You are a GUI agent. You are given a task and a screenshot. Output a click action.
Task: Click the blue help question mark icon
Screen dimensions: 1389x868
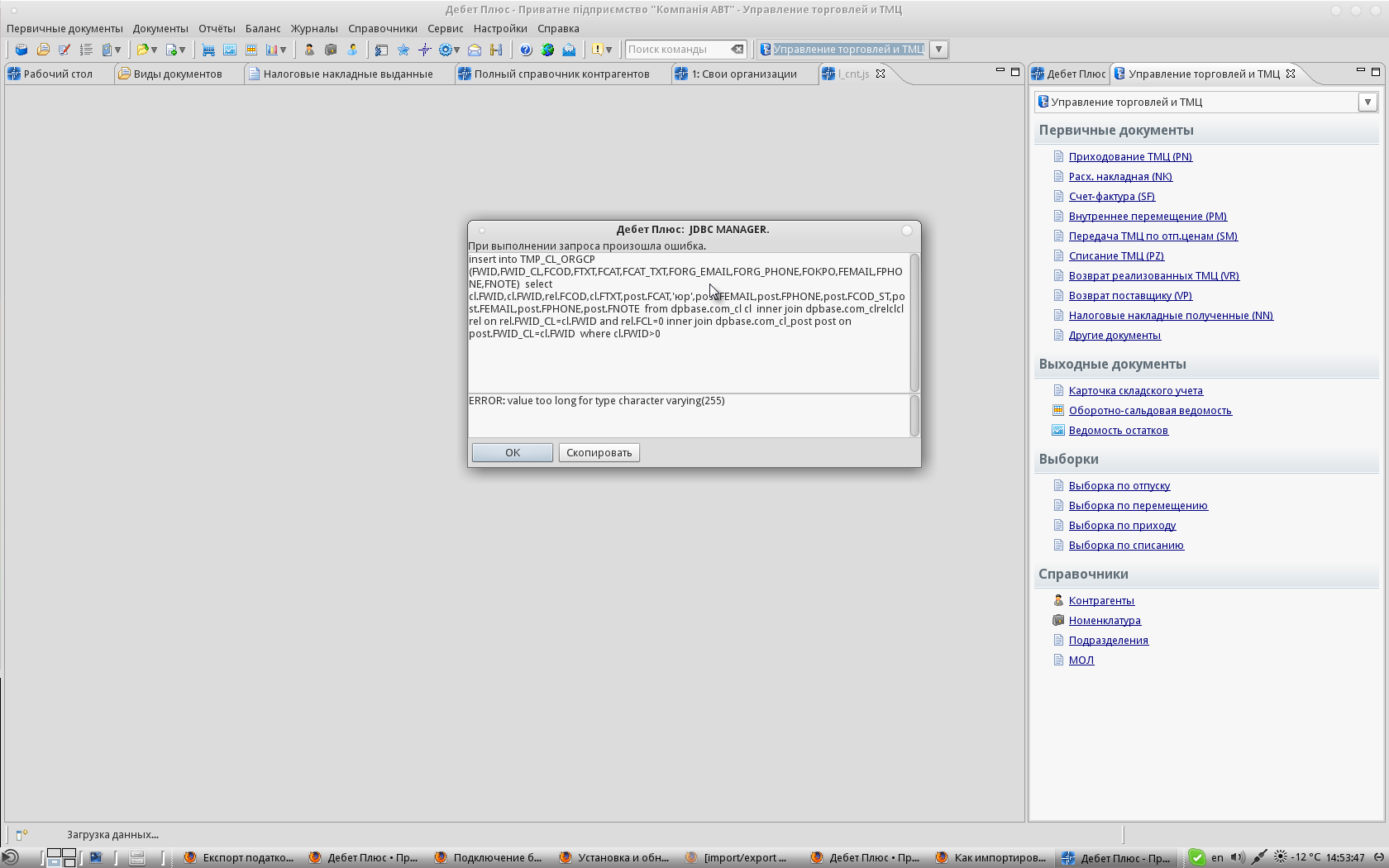(526, 50)
